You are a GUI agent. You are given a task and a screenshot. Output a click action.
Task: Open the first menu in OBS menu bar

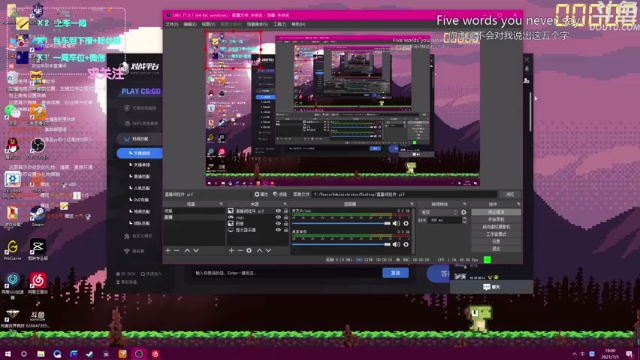click(x=172, y=24)
